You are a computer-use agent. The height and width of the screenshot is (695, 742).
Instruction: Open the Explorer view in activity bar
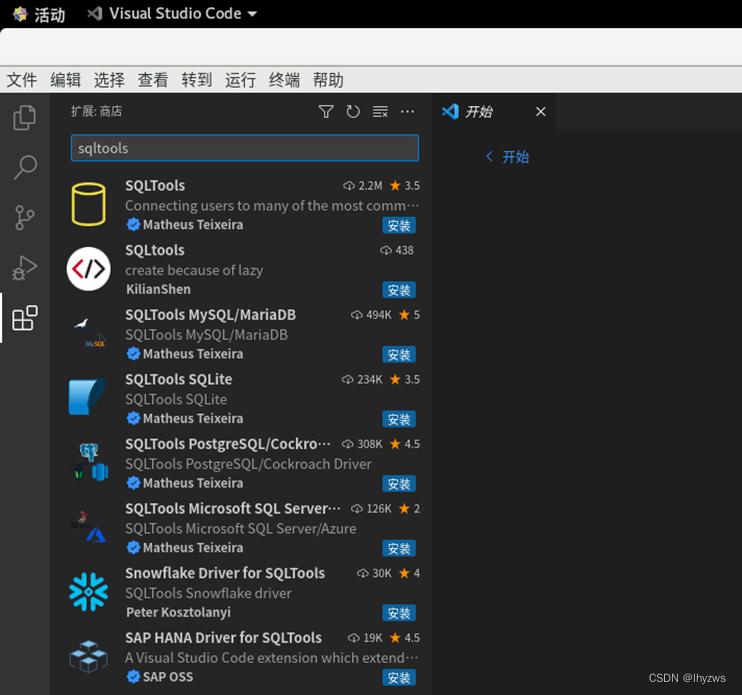tap(25, 117)
